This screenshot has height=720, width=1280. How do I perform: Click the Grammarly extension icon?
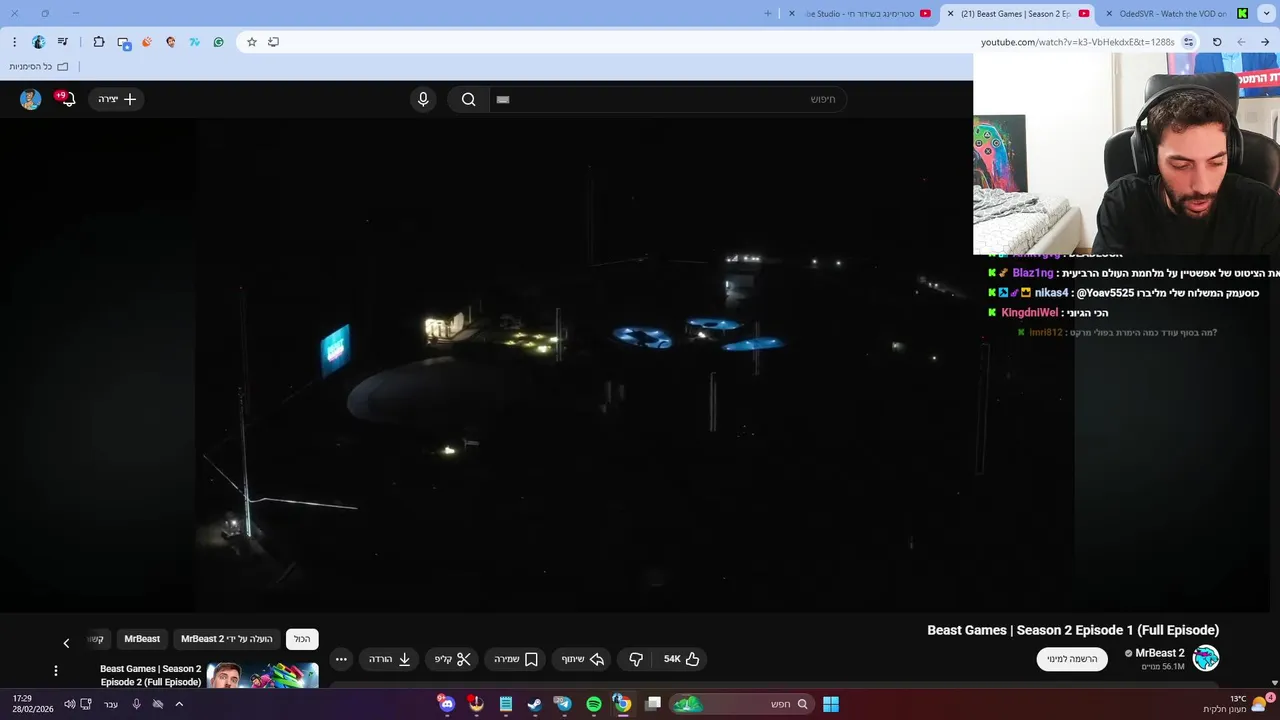[x=219, y=42]
